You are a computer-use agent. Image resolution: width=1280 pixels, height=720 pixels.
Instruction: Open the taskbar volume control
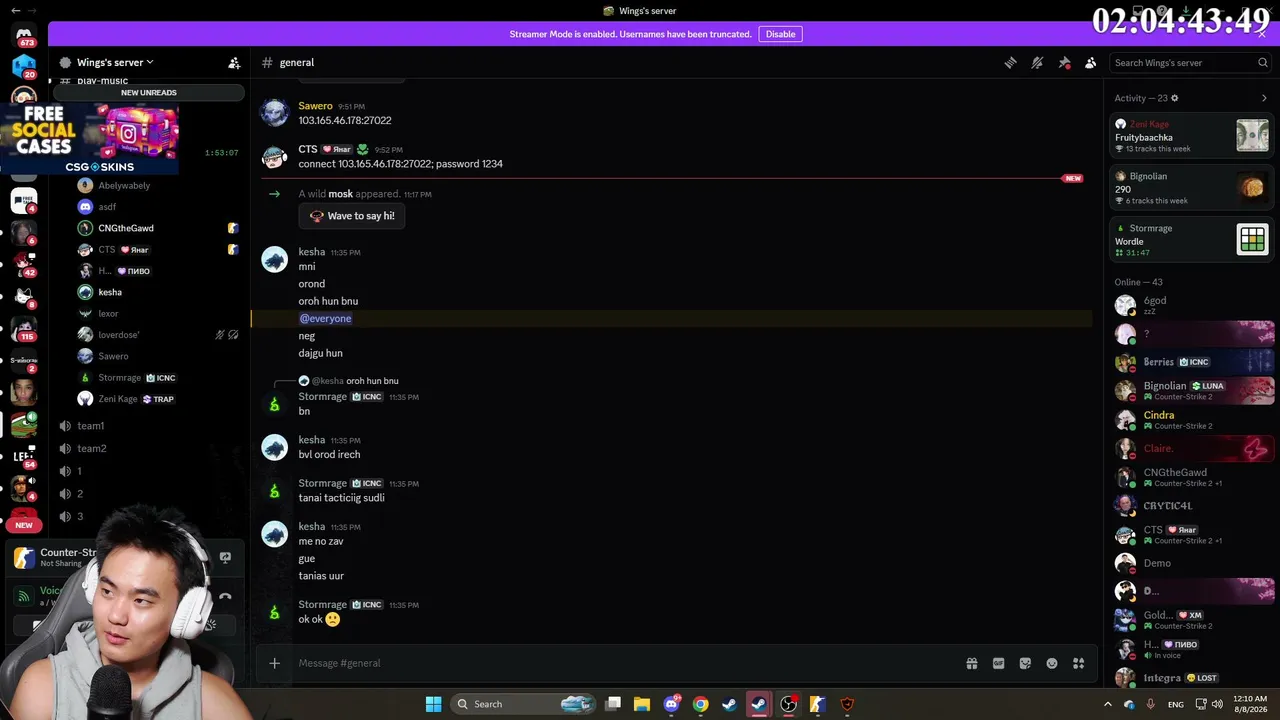1217,704
